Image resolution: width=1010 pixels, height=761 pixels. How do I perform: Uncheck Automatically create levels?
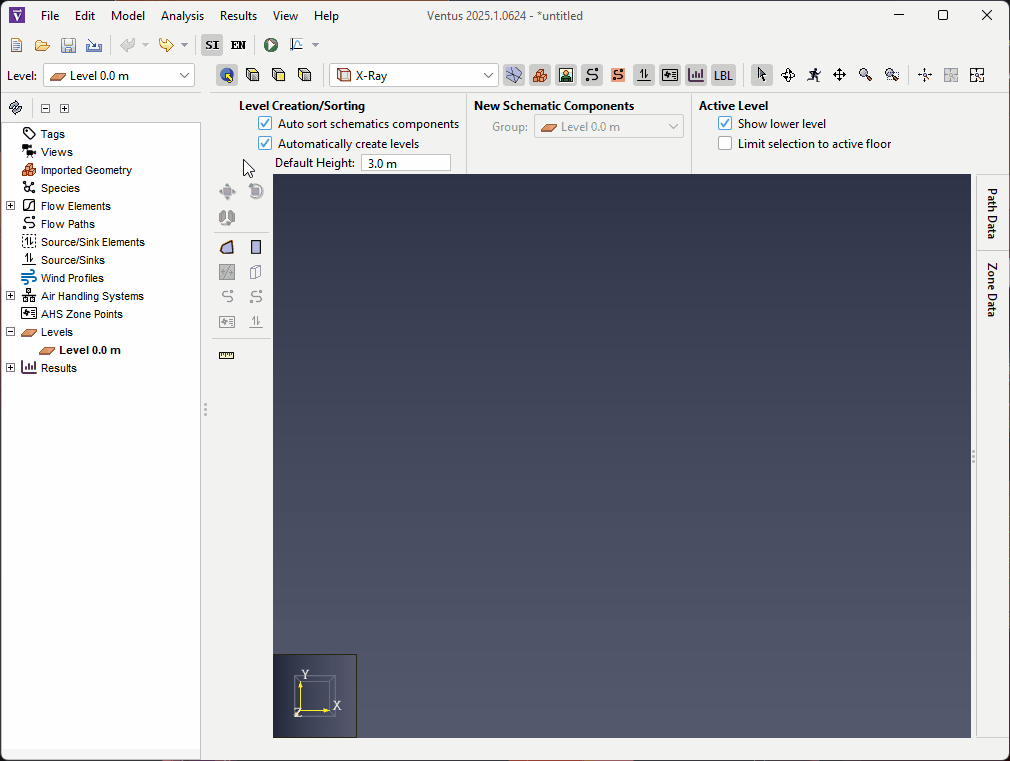[265, 143]
